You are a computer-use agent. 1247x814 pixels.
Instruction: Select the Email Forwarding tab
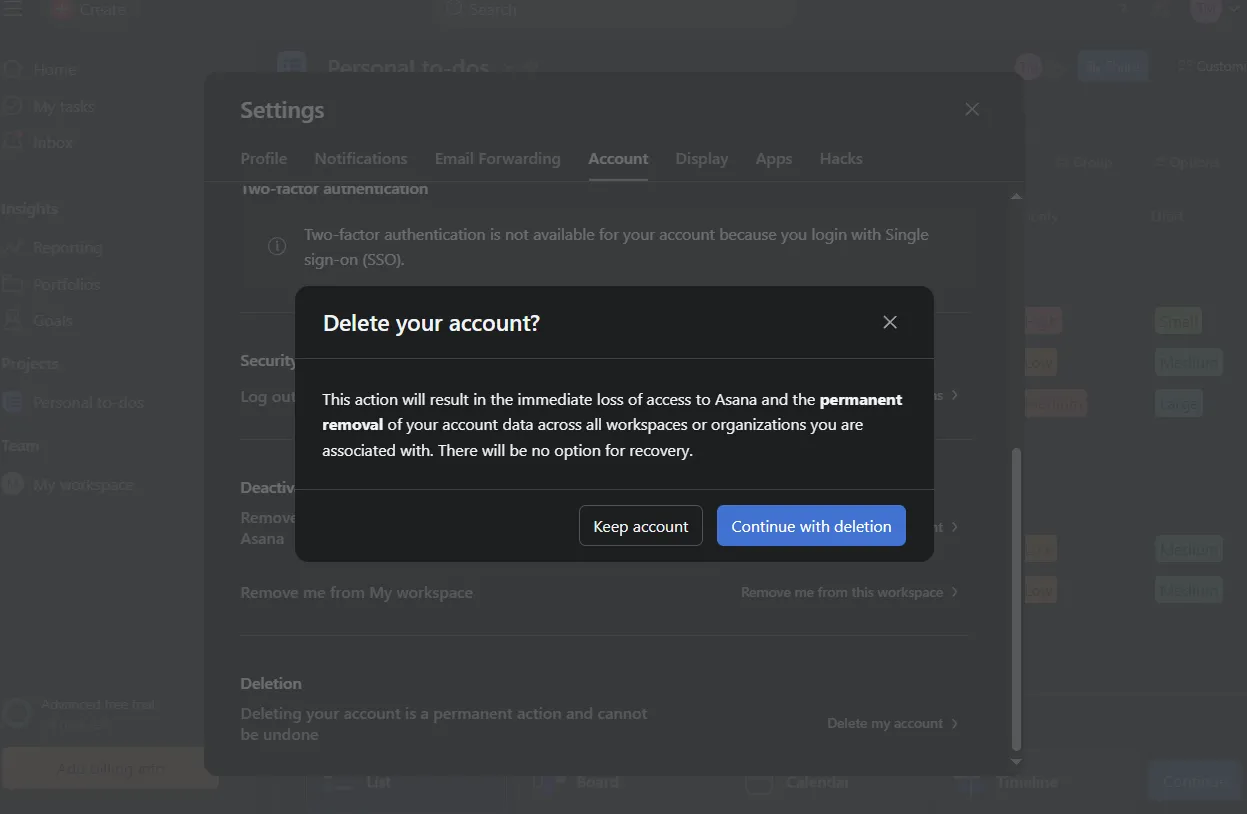pos(497,159)
